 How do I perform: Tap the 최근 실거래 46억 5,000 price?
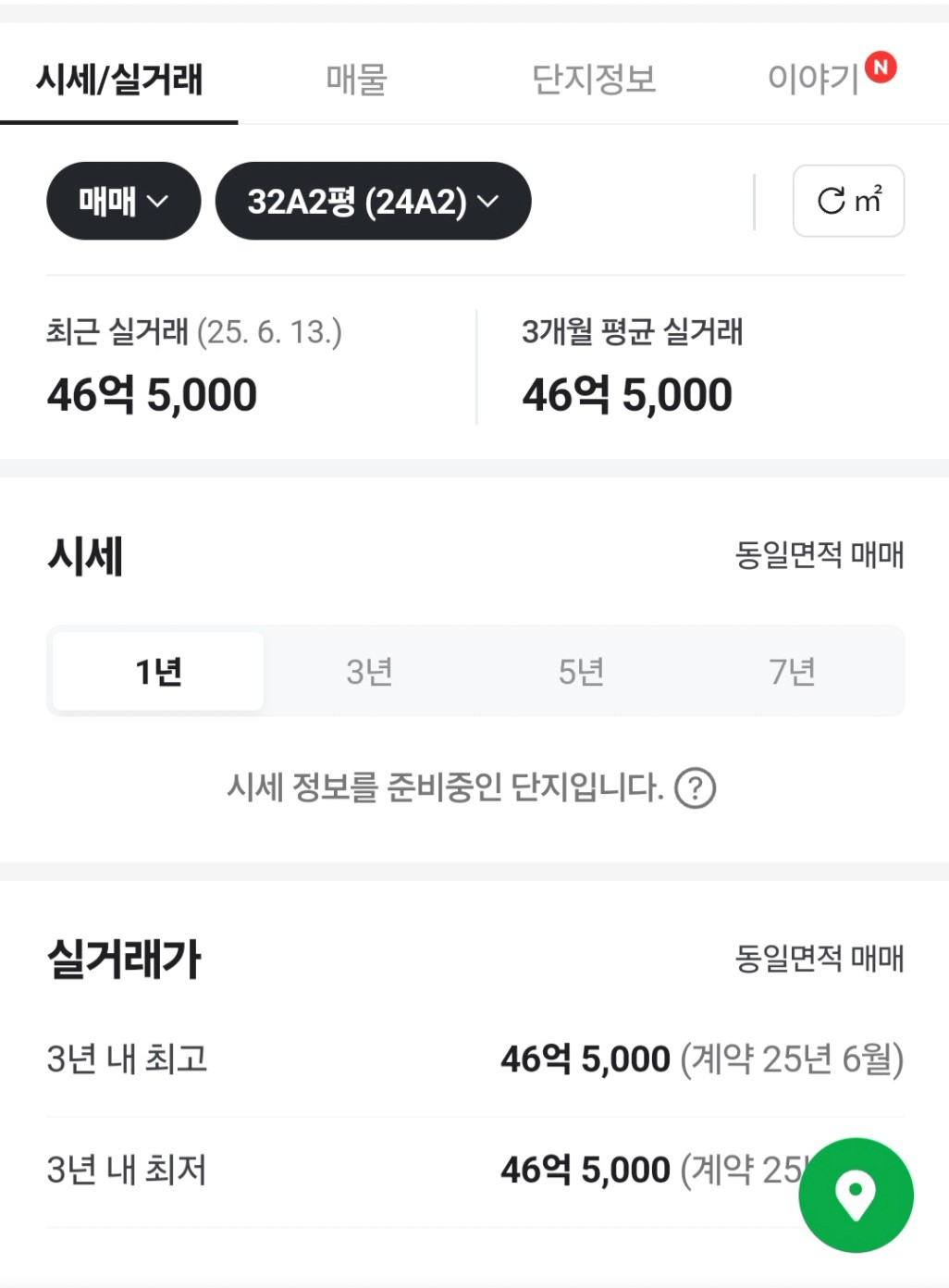pos(152,395)
